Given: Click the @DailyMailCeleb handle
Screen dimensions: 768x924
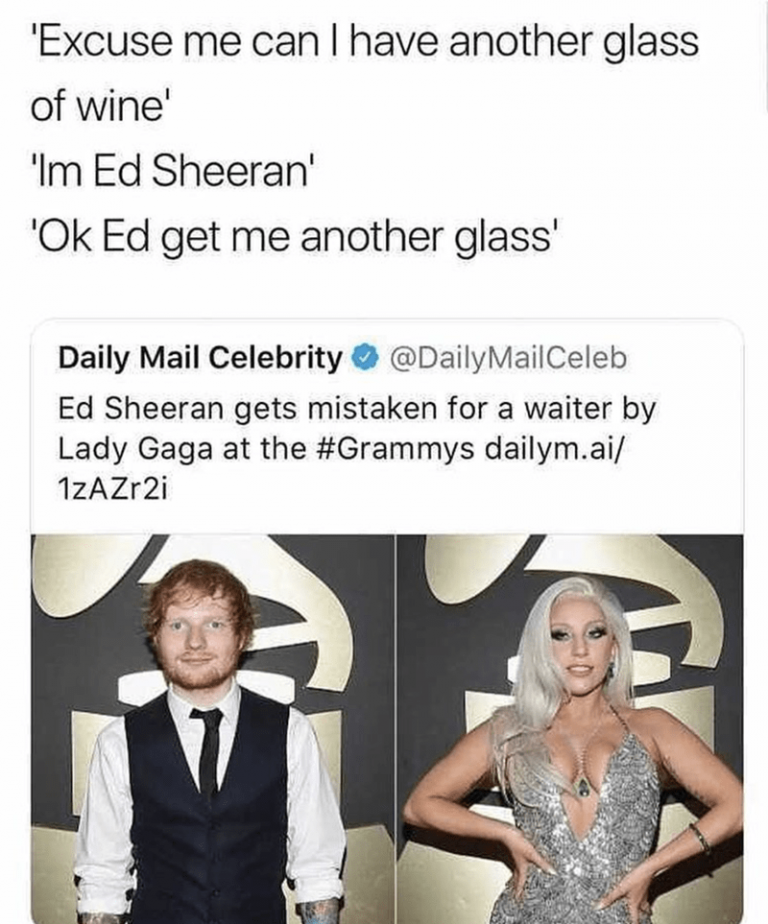Looking at the screenshot, I should pos(505,357).
